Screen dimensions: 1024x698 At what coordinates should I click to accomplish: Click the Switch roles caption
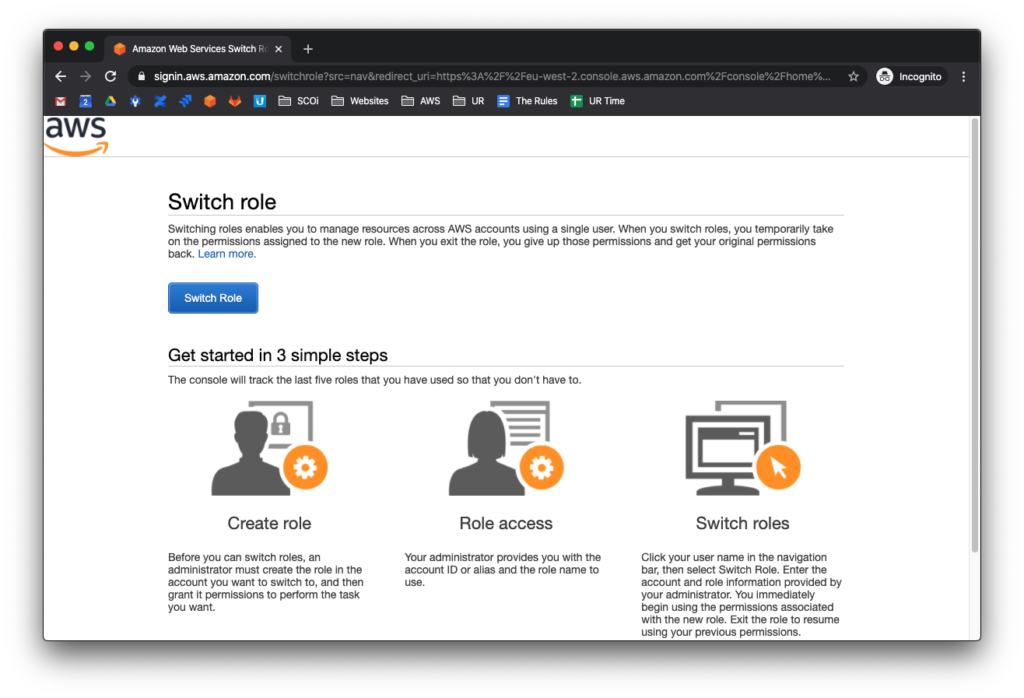tap(743, 523)
